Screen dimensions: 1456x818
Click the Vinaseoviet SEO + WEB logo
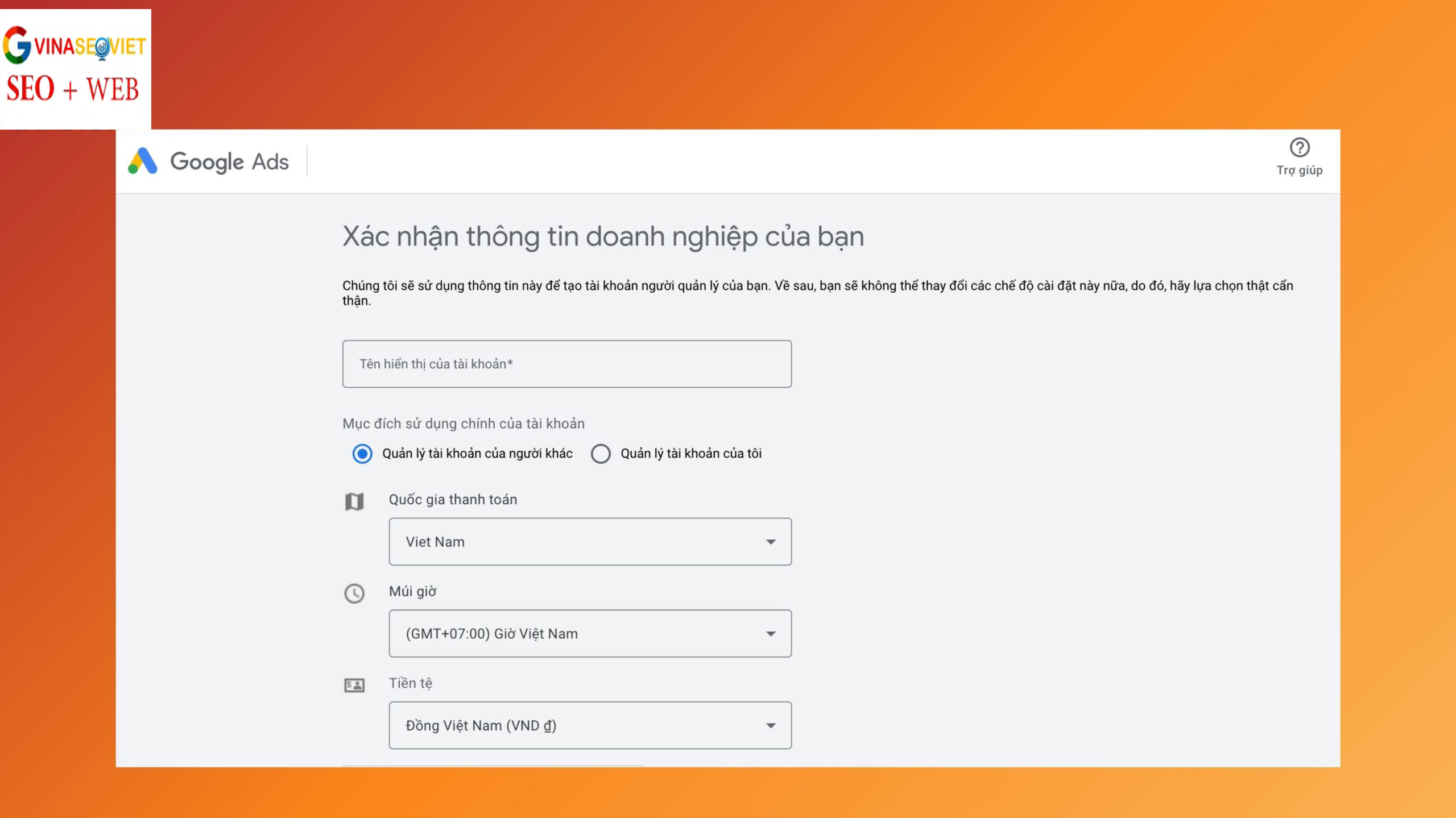(76, 69)
